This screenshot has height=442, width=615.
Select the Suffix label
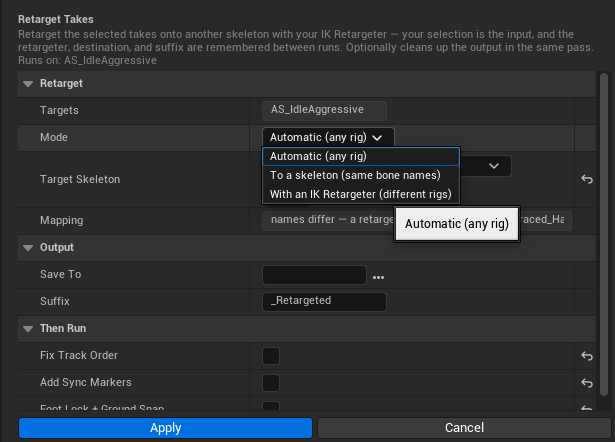coord(55,302)
